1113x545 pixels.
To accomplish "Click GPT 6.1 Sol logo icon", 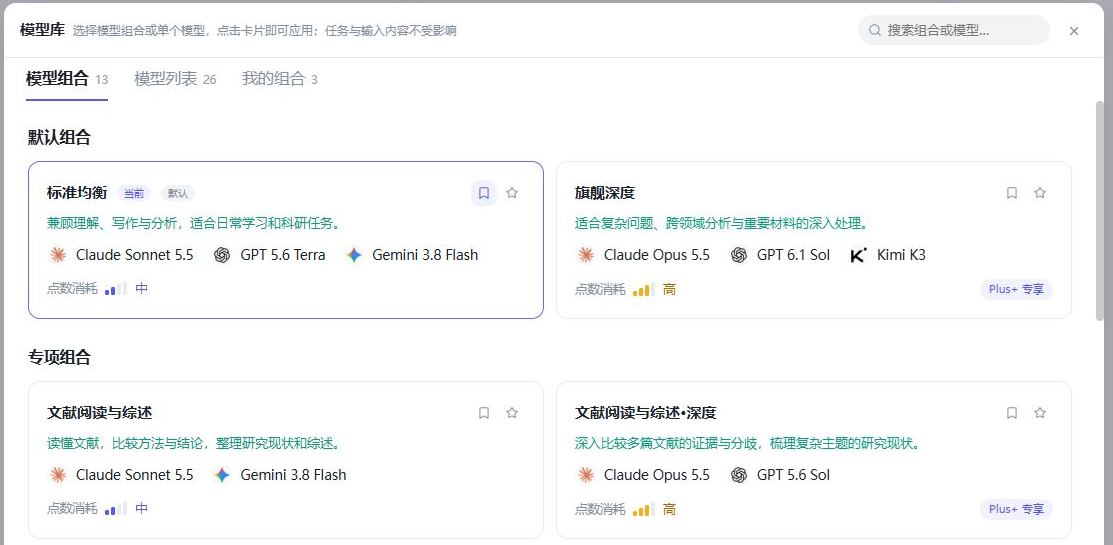I will pyautogui.click(x=739, y=255).
